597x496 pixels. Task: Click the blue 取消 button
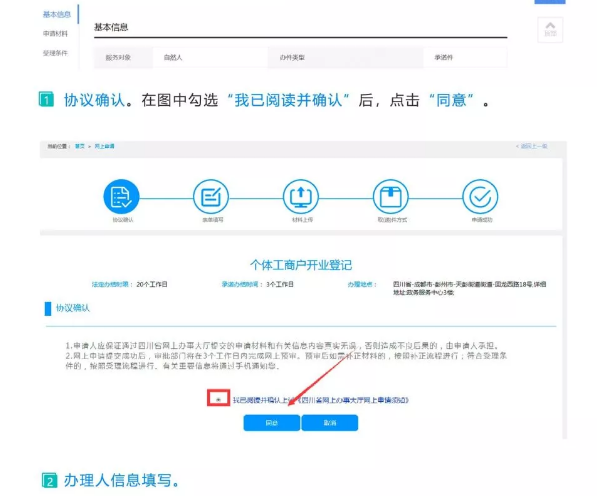(330, 423)
